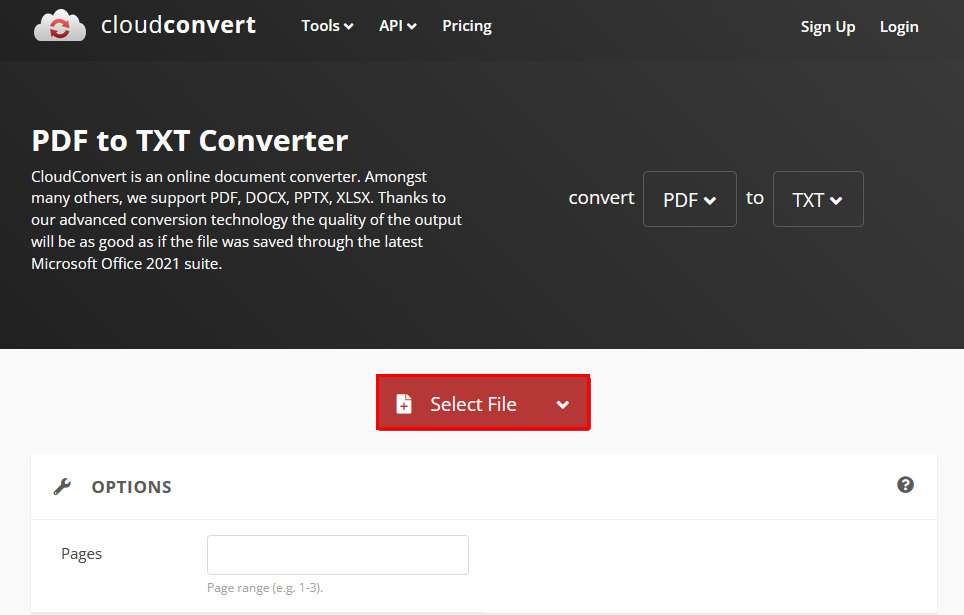The image size is (964, 615).
Task: Click the Select File button
Action: [x=483, y=403]
